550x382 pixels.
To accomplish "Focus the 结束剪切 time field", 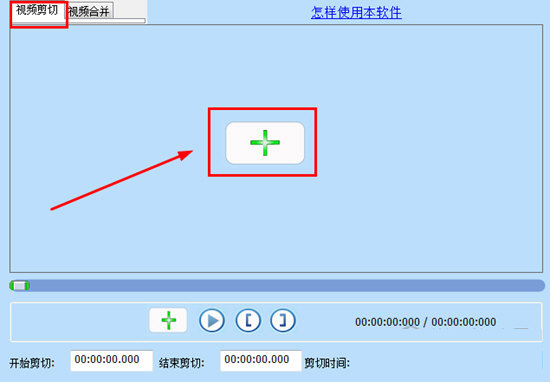I will pos(261,361).
